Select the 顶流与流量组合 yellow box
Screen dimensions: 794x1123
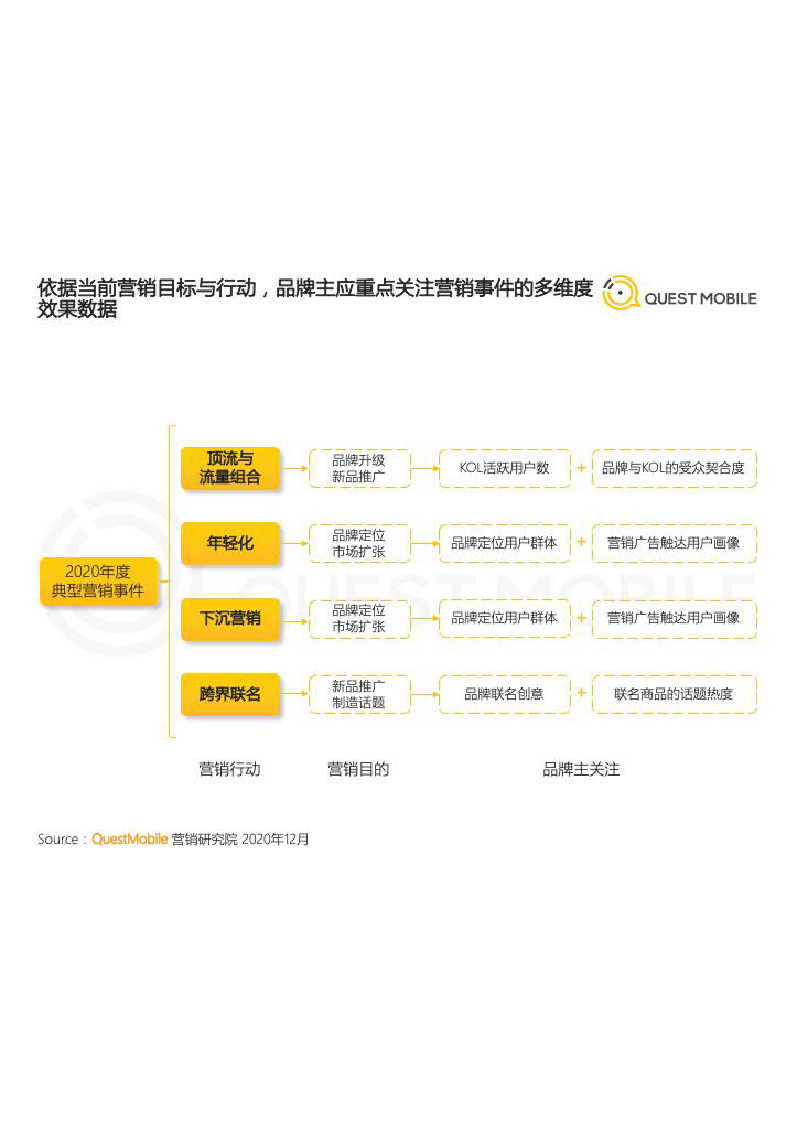230,468
